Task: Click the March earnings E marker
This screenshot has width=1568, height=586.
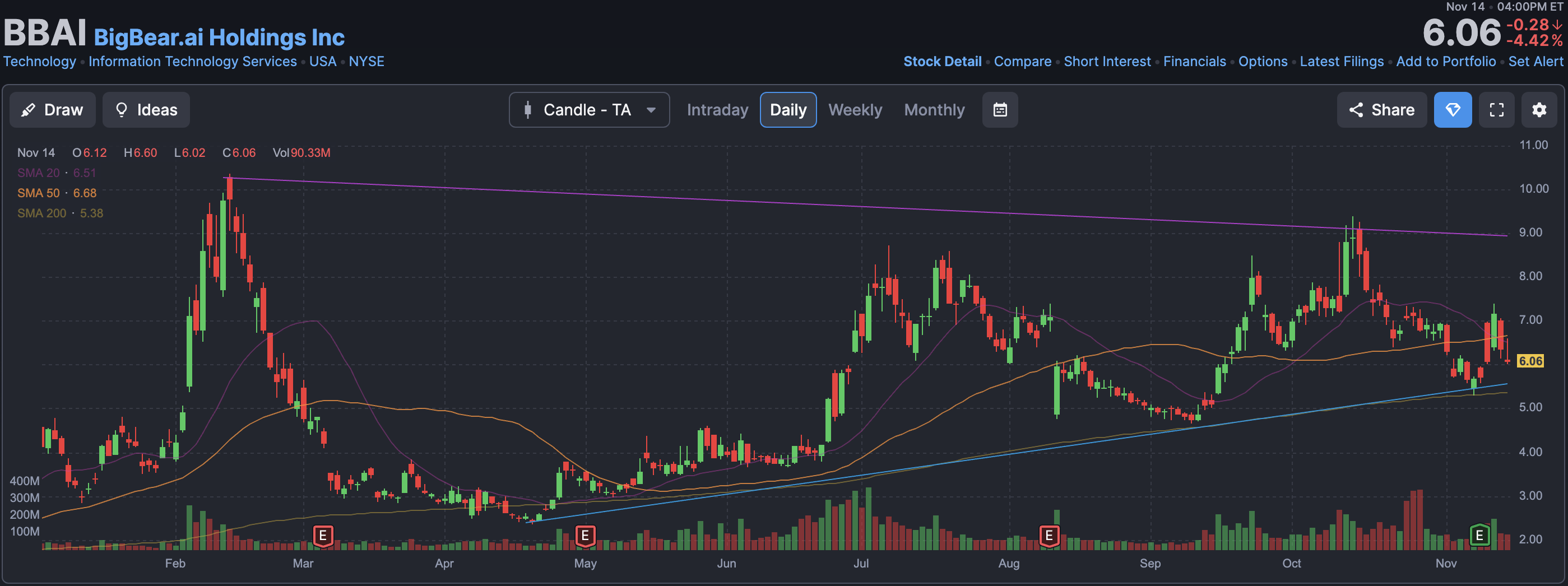Action: tap(323, 536)
